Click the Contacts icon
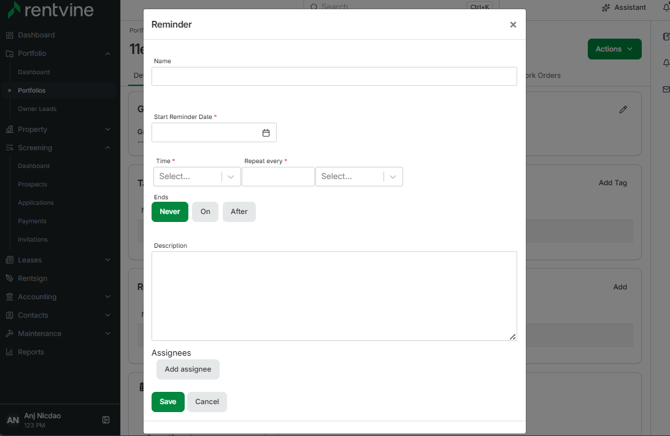670x436 pixels. click(x=9, y=315)
